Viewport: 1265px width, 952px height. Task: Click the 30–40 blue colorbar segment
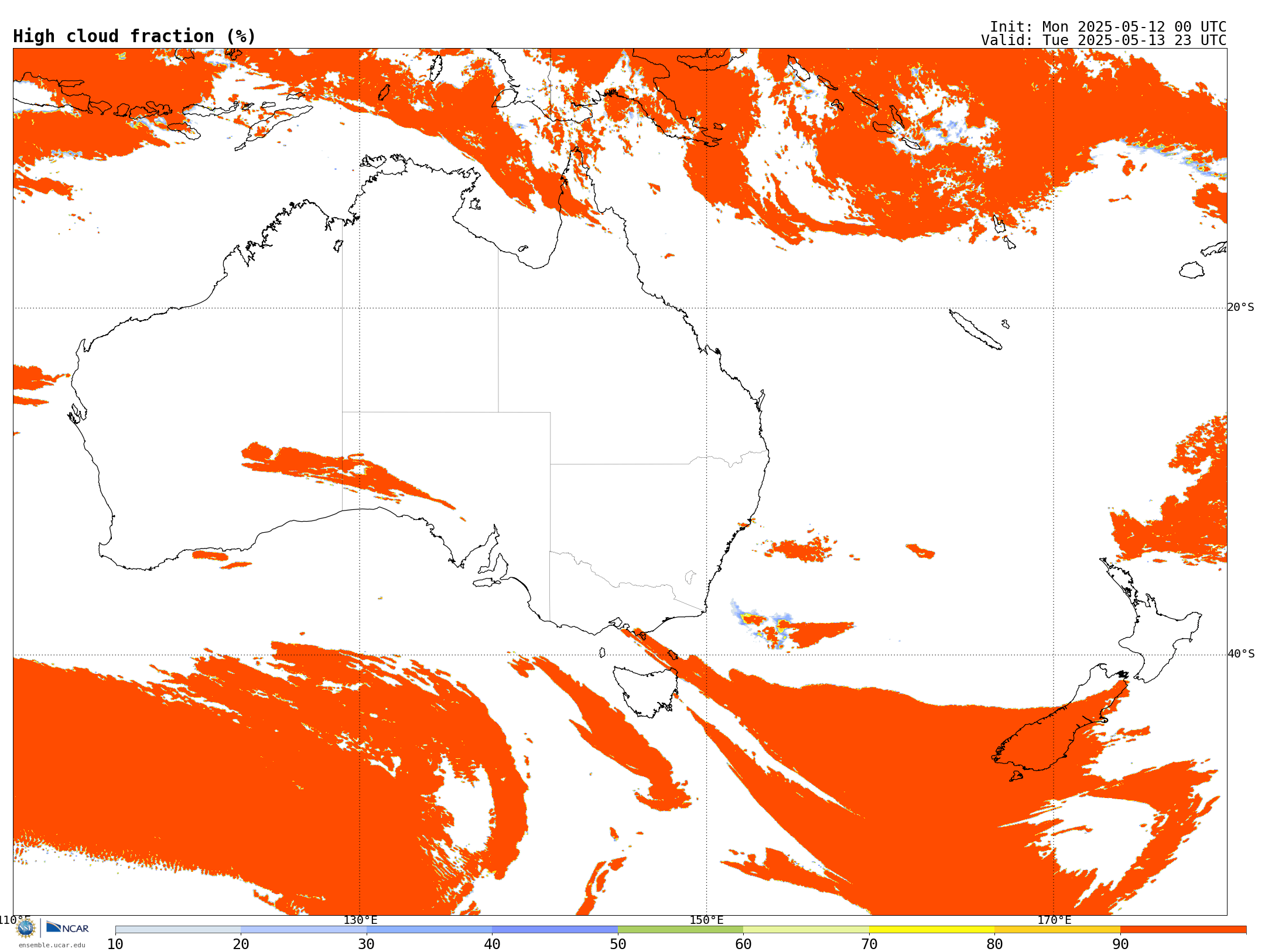click(x=429, y=930)
